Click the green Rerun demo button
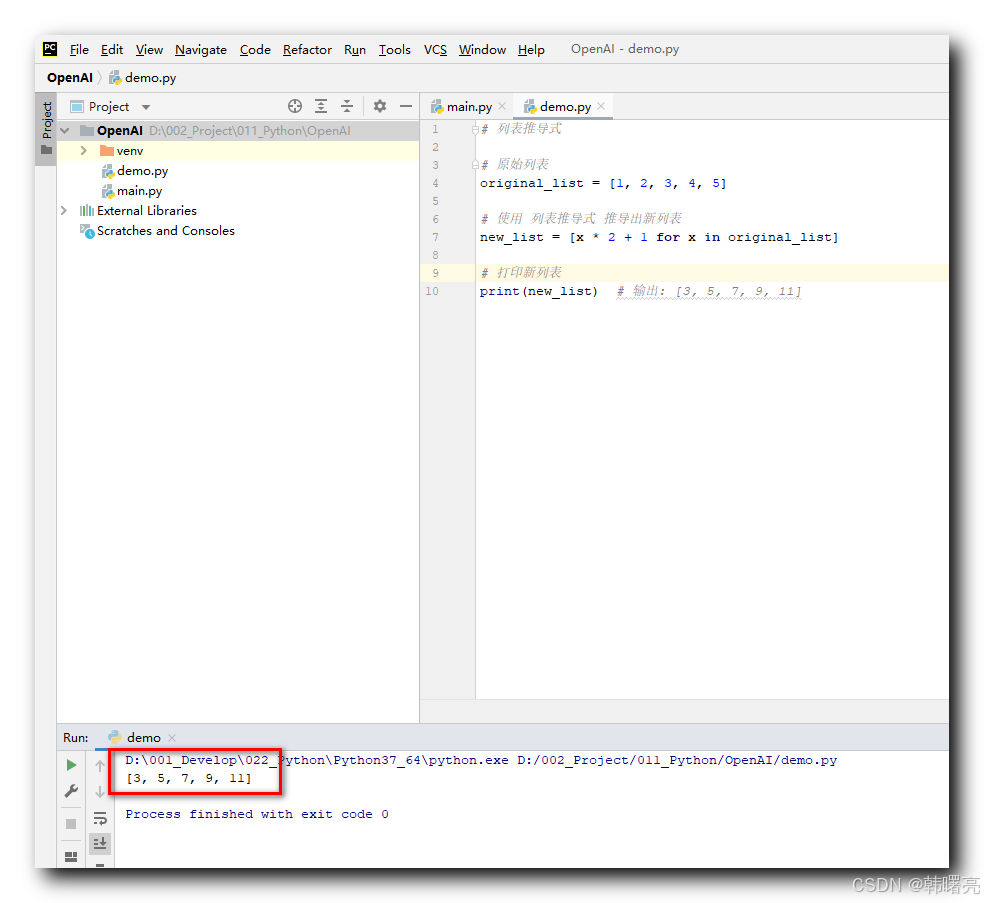 [x=72, y=765]
